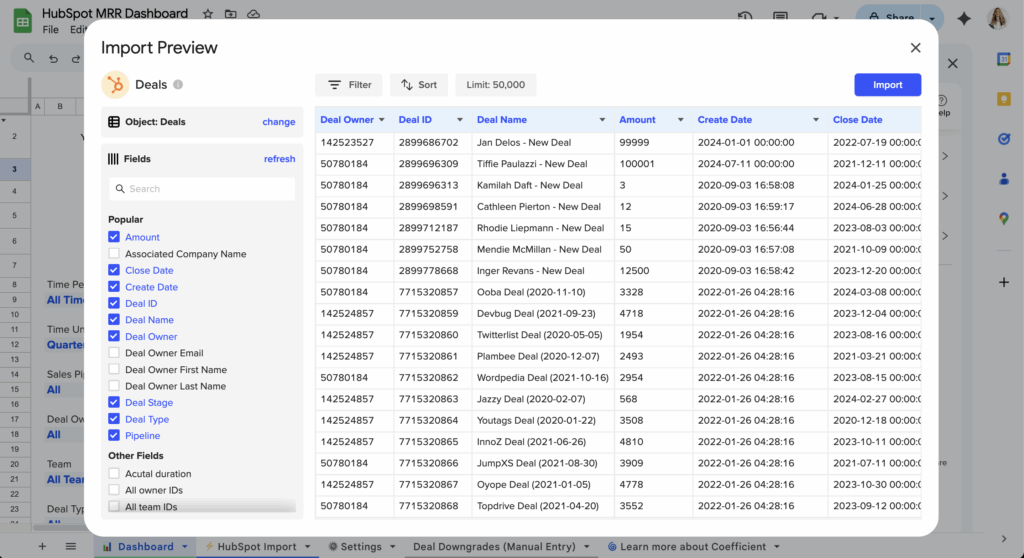Click the change object link

click(279, 122)
